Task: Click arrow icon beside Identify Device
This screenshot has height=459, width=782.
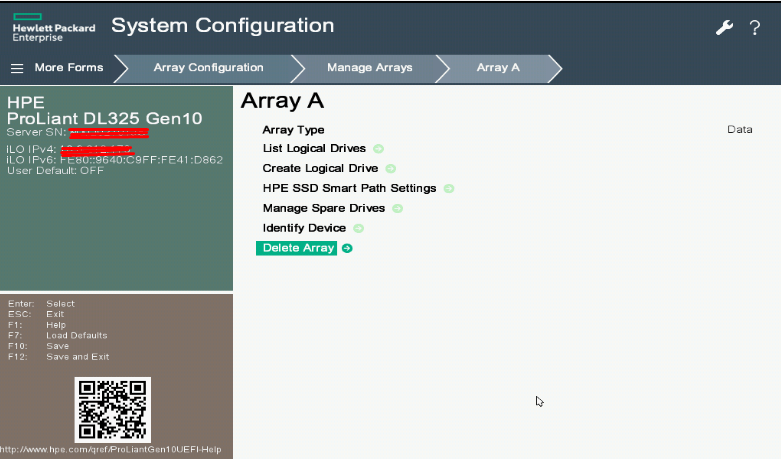Action: (358, 228)
